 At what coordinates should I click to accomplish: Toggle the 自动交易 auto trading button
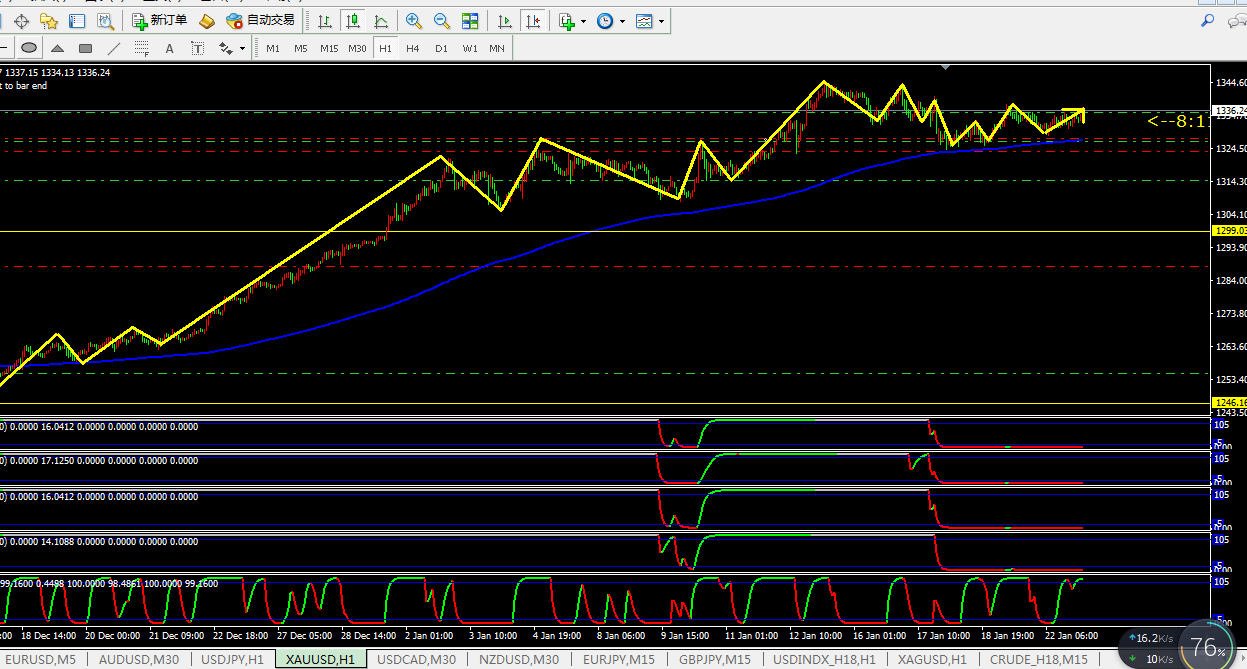pos(261,21)
